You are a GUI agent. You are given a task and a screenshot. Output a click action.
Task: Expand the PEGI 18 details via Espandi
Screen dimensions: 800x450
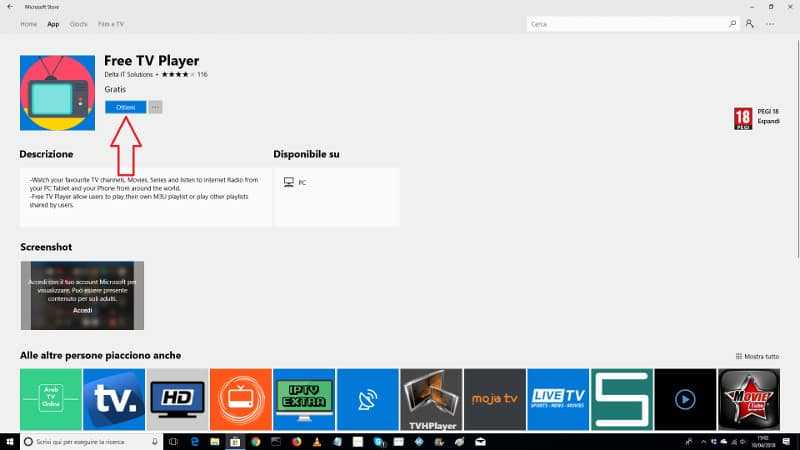(768, 121)
